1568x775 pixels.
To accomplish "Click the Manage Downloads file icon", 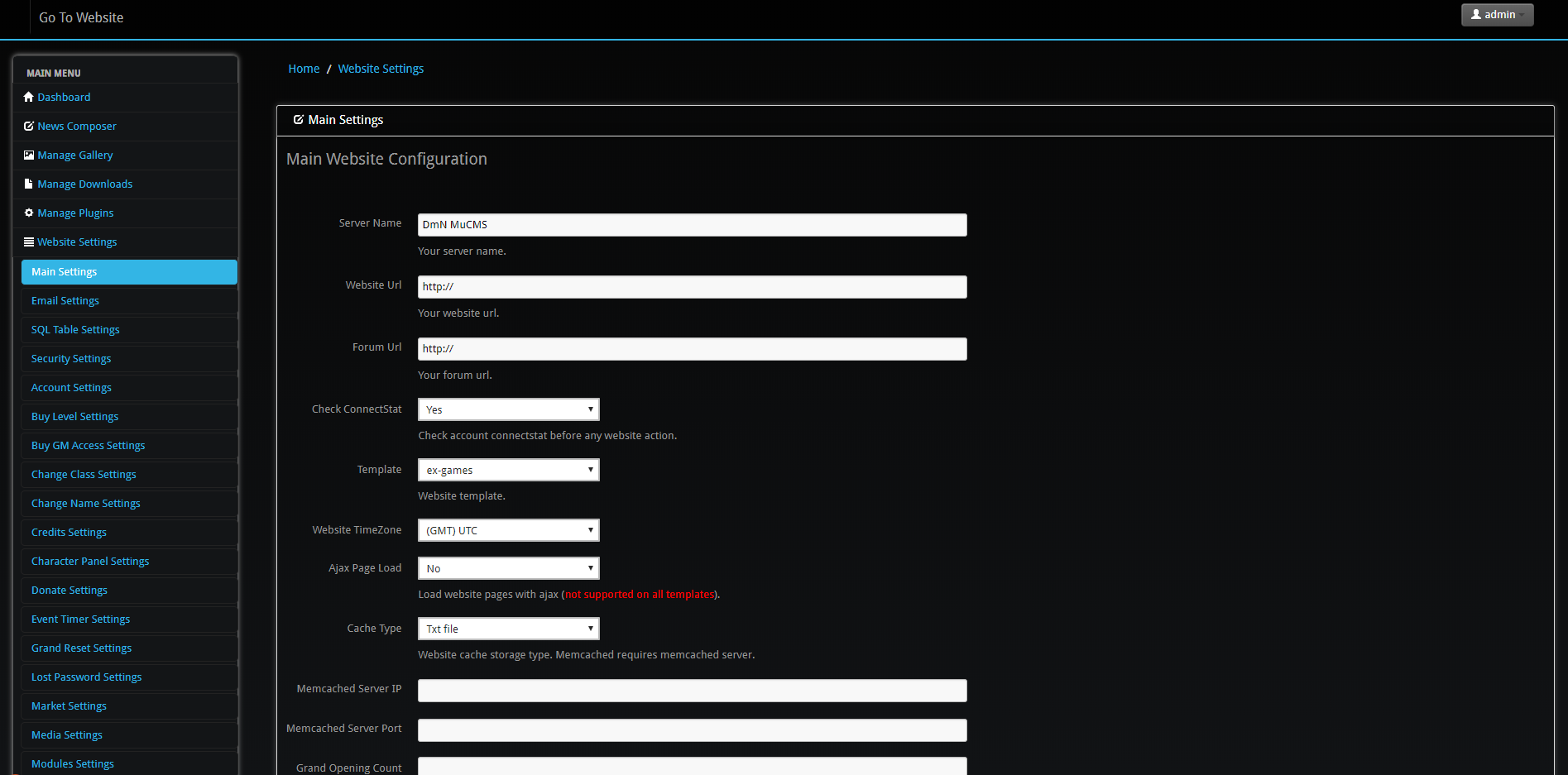I will (x=29, y=184).
